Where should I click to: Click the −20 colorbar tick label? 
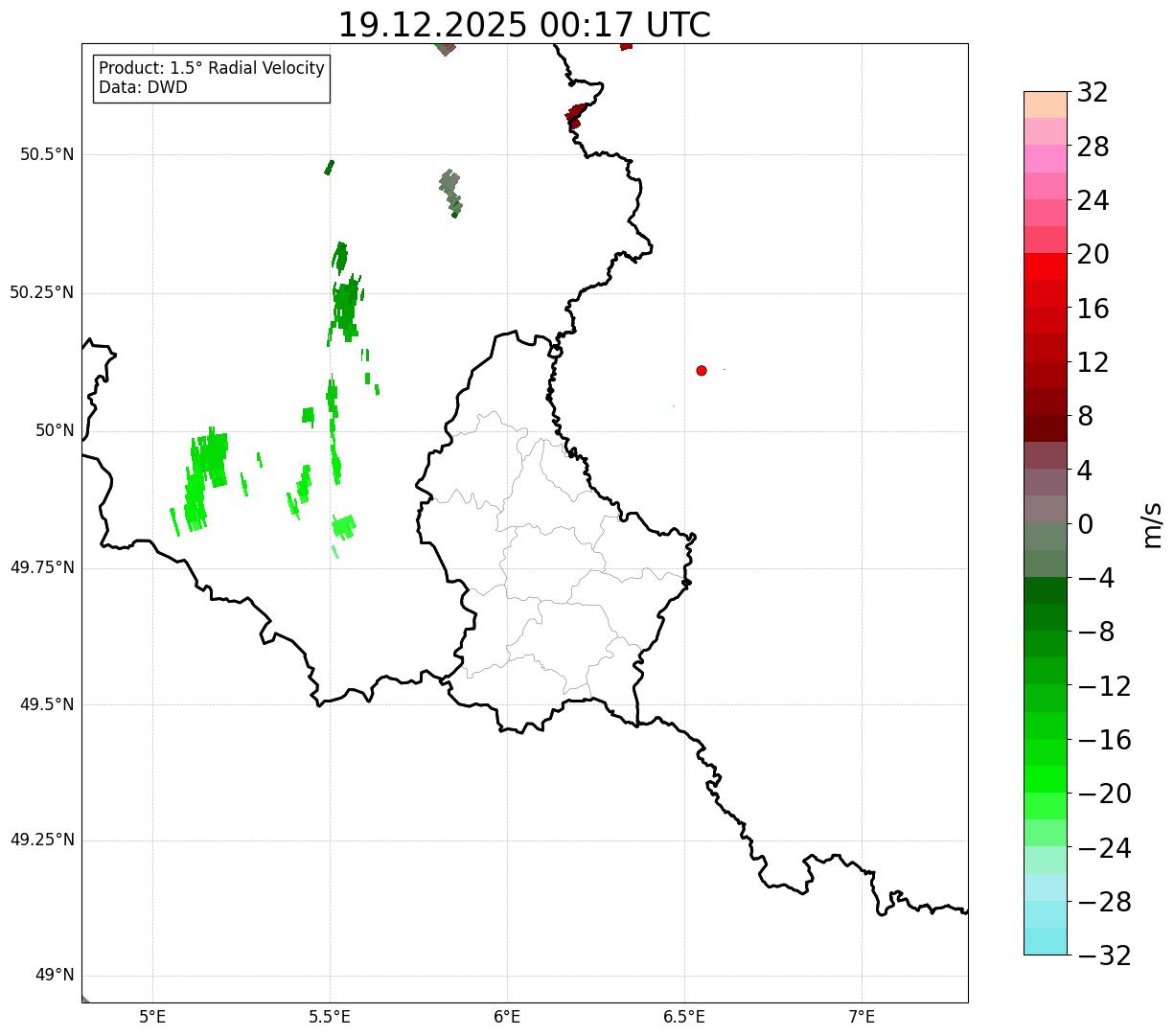(1104, 794)
